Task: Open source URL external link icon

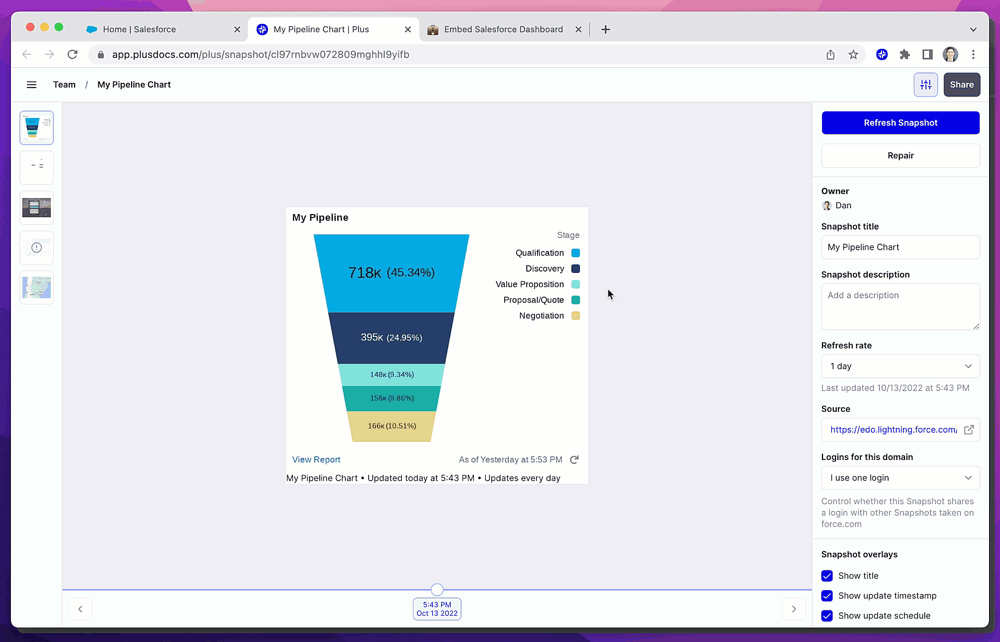Action: coord(969,430)
